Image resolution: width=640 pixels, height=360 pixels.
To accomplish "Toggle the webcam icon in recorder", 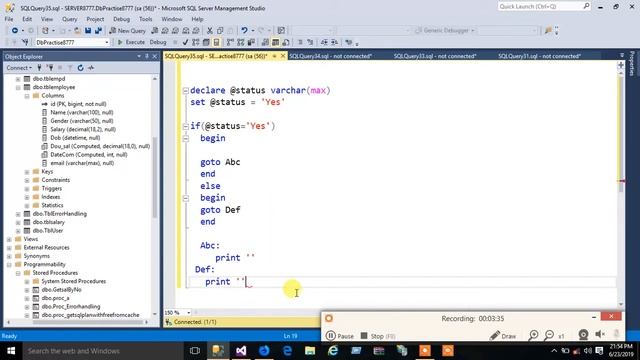I will point(583,335).
